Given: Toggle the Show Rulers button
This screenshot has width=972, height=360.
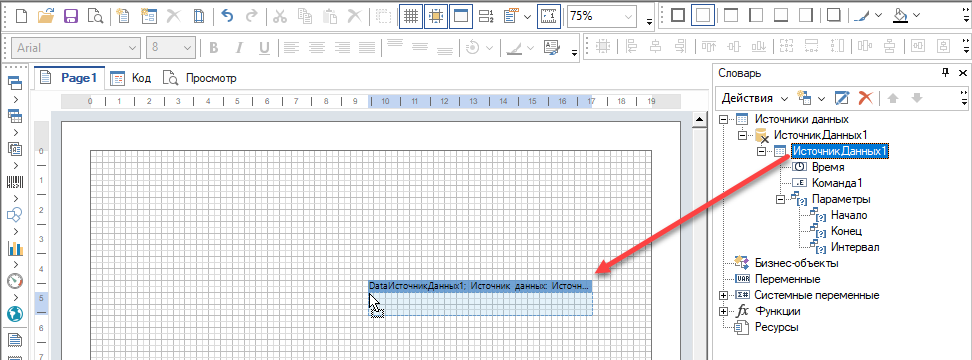Looking at the screenshot, I should [549, 16].
